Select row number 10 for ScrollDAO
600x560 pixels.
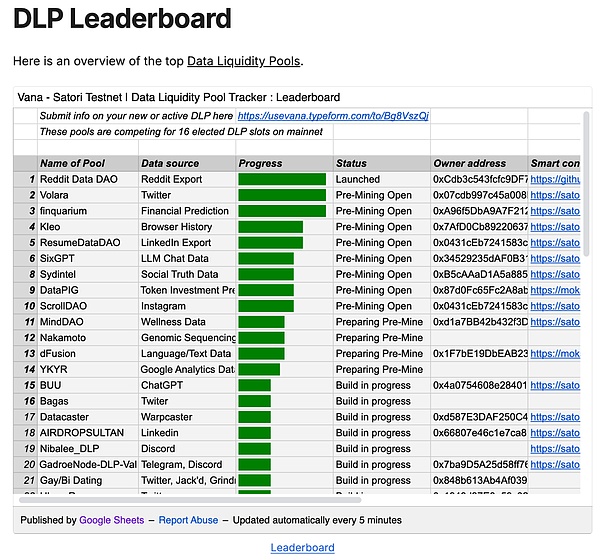25,306
